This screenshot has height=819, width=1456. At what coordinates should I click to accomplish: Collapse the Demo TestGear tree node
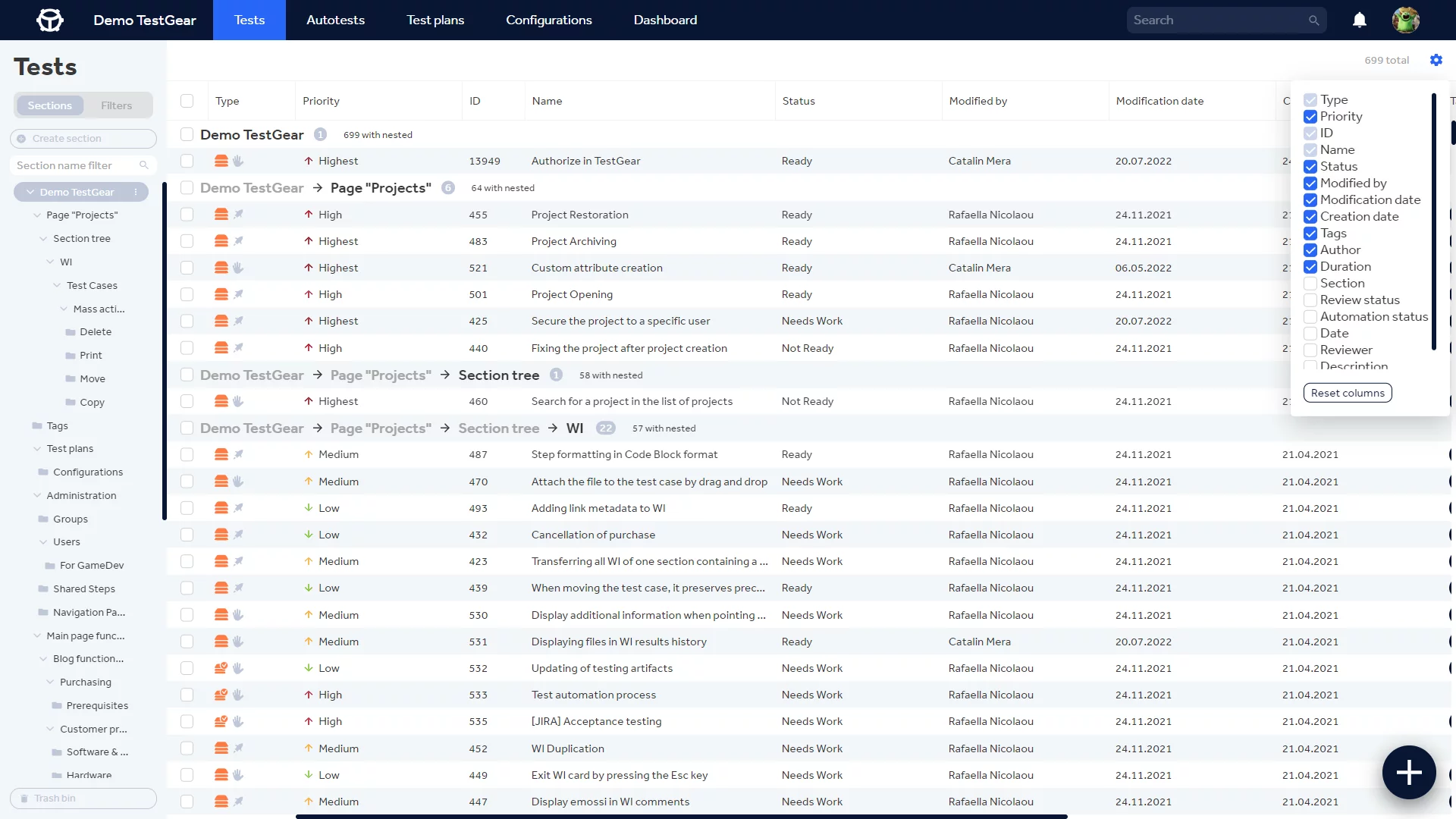click(30, 193)
